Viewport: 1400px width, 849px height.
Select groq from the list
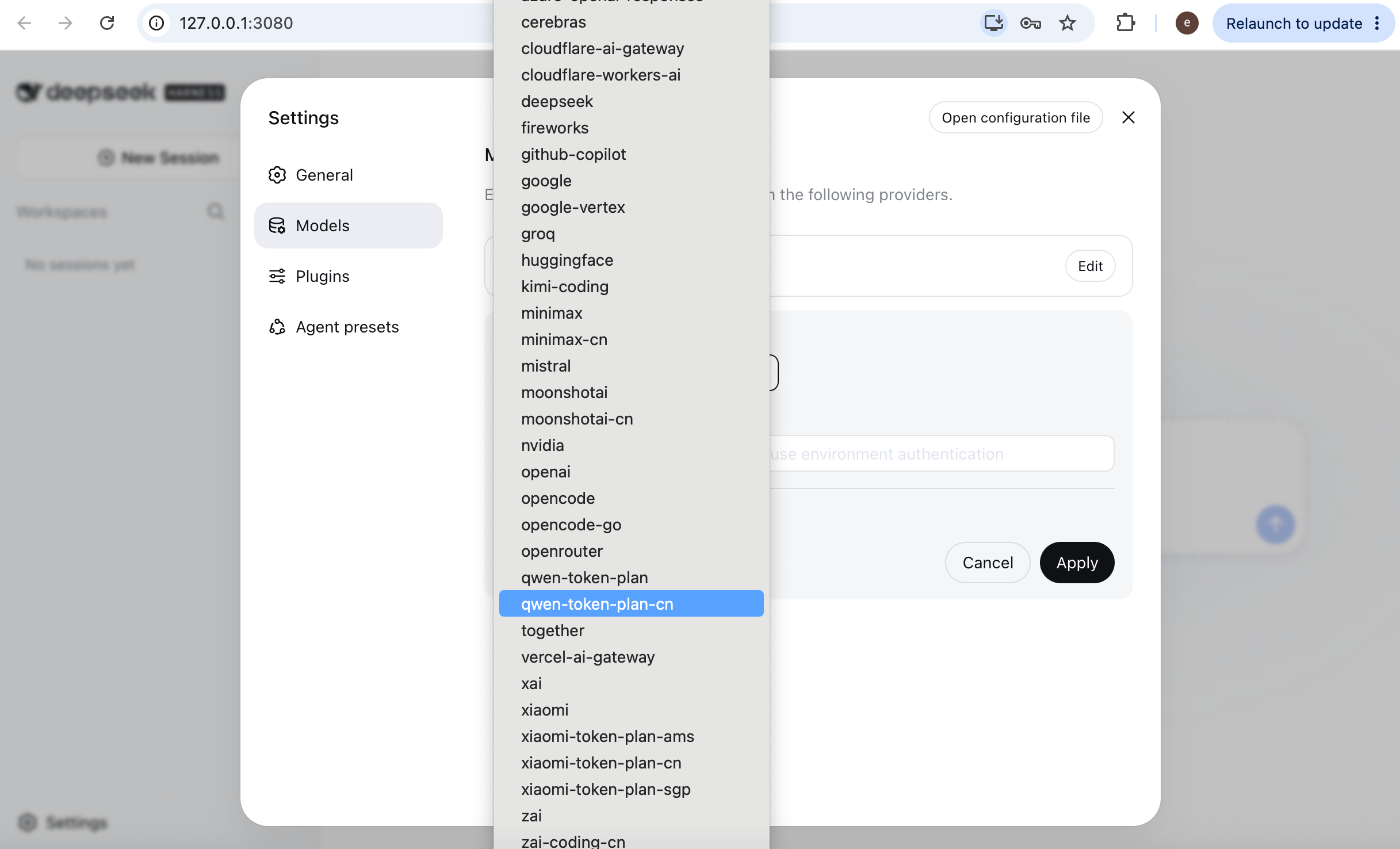pyautogui.click(x=632, y=234)
